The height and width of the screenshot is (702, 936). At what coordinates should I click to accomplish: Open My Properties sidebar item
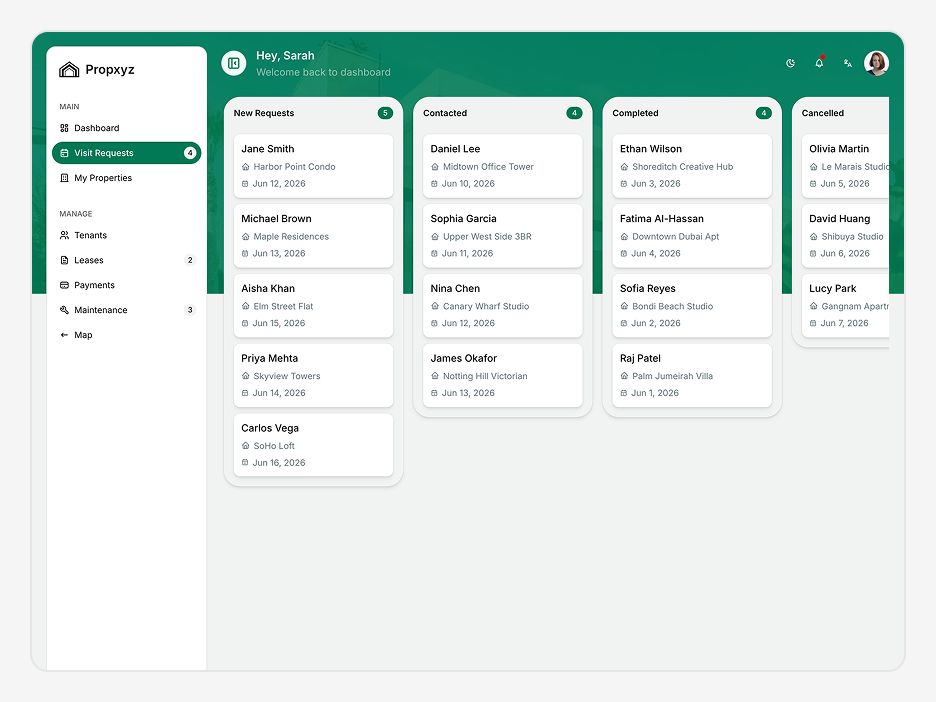pos(127,178)
